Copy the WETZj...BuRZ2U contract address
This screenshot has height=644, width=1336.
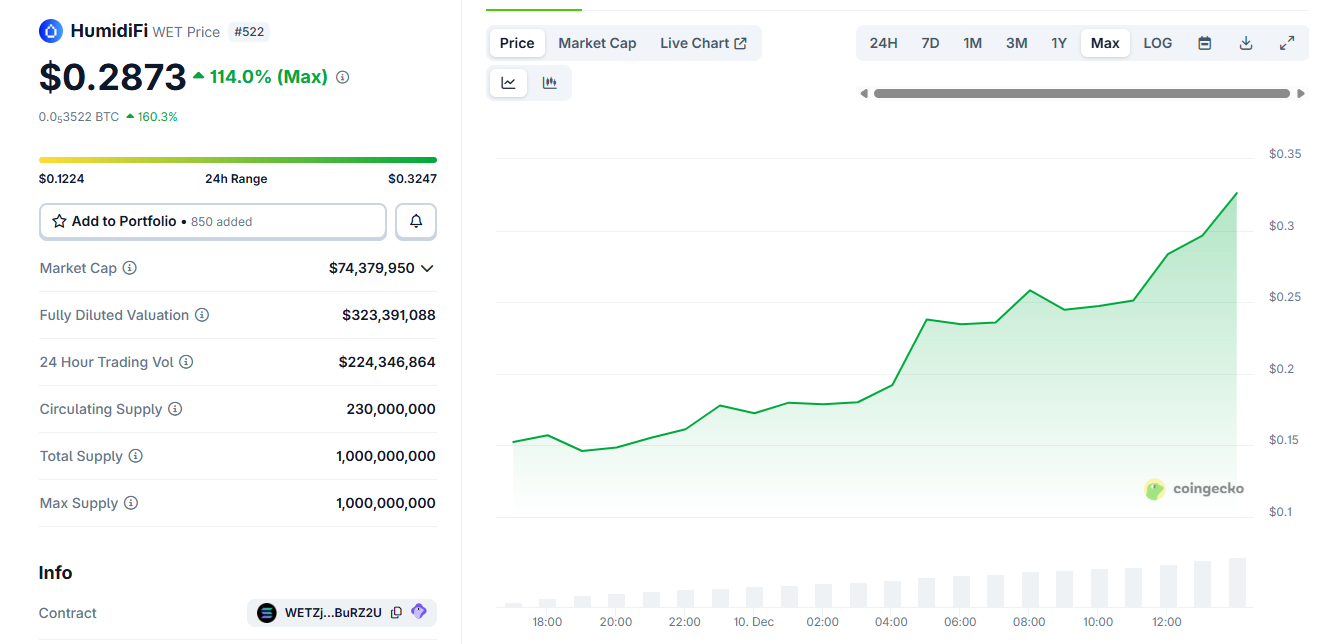point(396,612)
